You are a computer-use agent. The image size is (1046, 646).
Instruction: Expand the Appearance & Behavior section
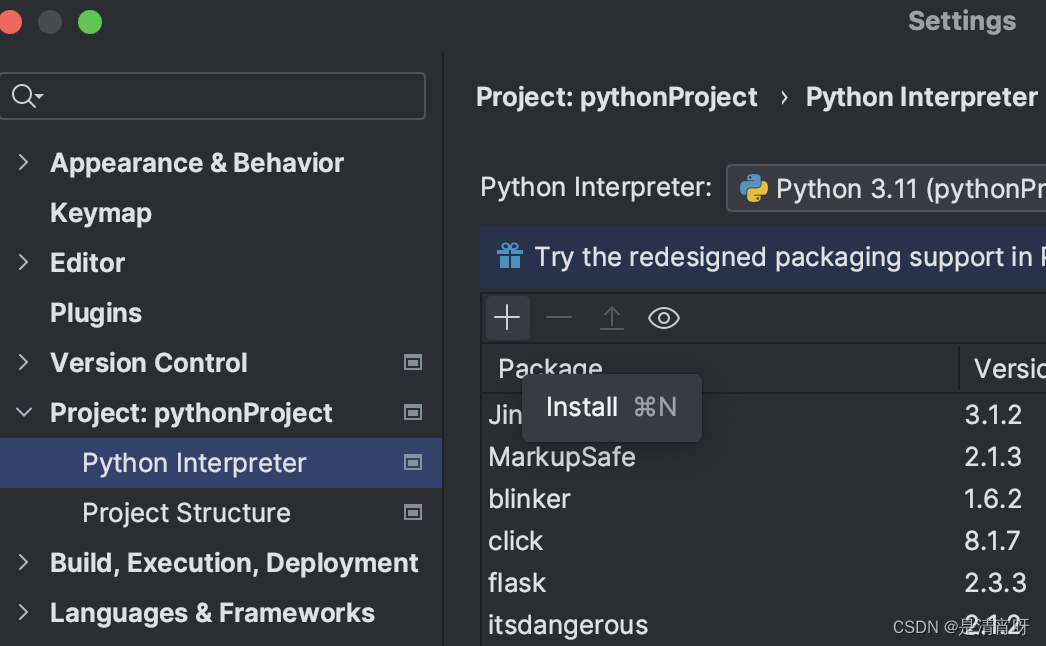pyautogui.click(x=24, y=162)
